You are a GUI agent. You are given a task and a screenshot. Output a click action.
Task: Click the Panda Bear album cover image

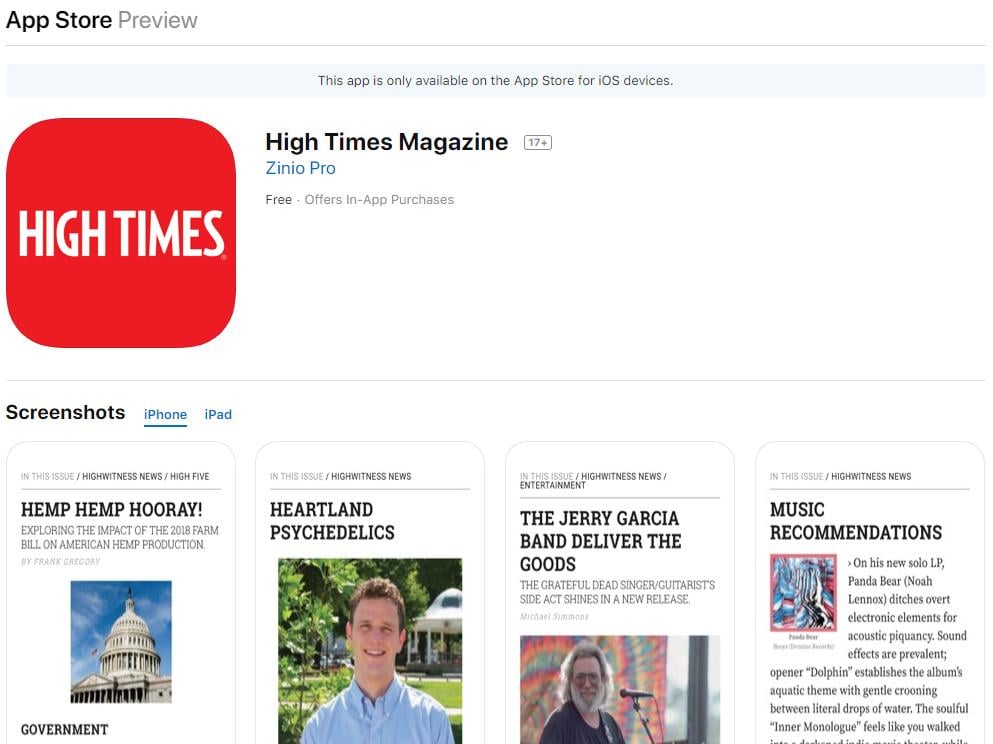(803, 593)
